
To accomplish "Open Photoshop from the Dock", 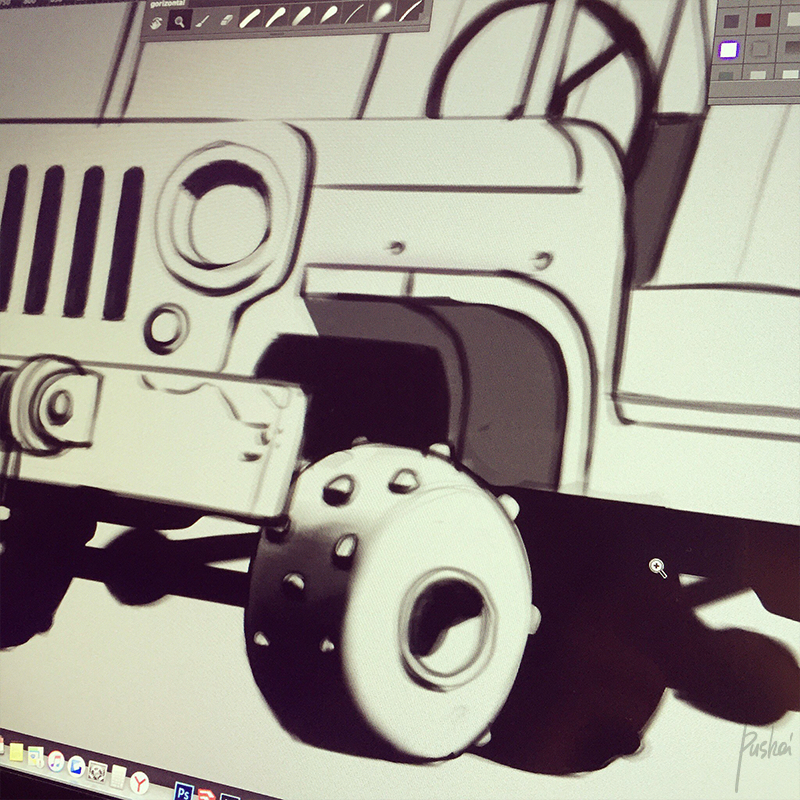I will [x=184, y=792].
